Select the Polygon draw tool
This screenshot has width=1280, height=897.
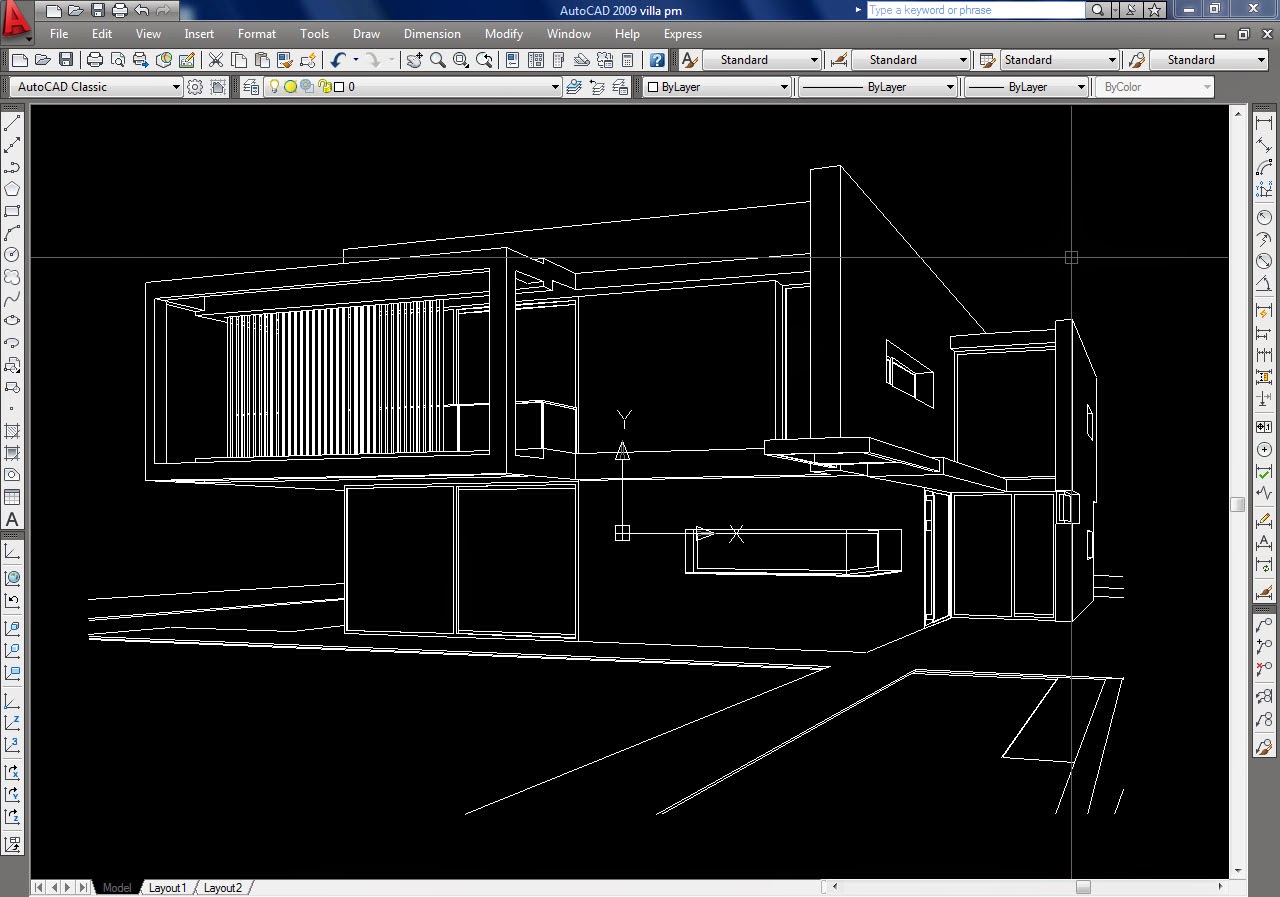coord(12,188)
